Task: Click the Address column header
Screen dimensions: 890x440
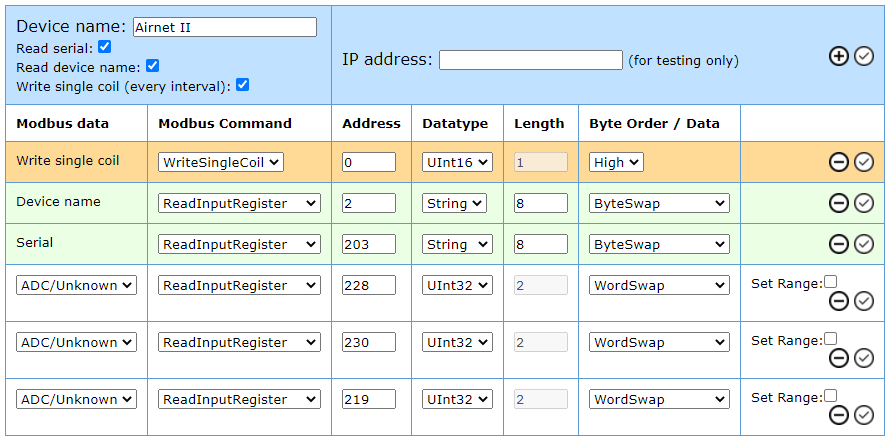Action: pos(371,124)
